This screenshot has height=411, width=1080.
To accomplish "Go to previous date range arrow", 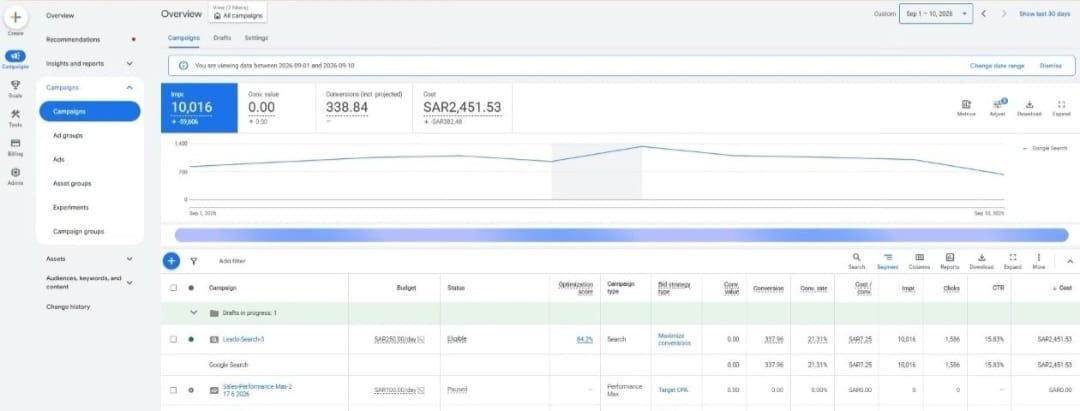I will pos(984,14).
